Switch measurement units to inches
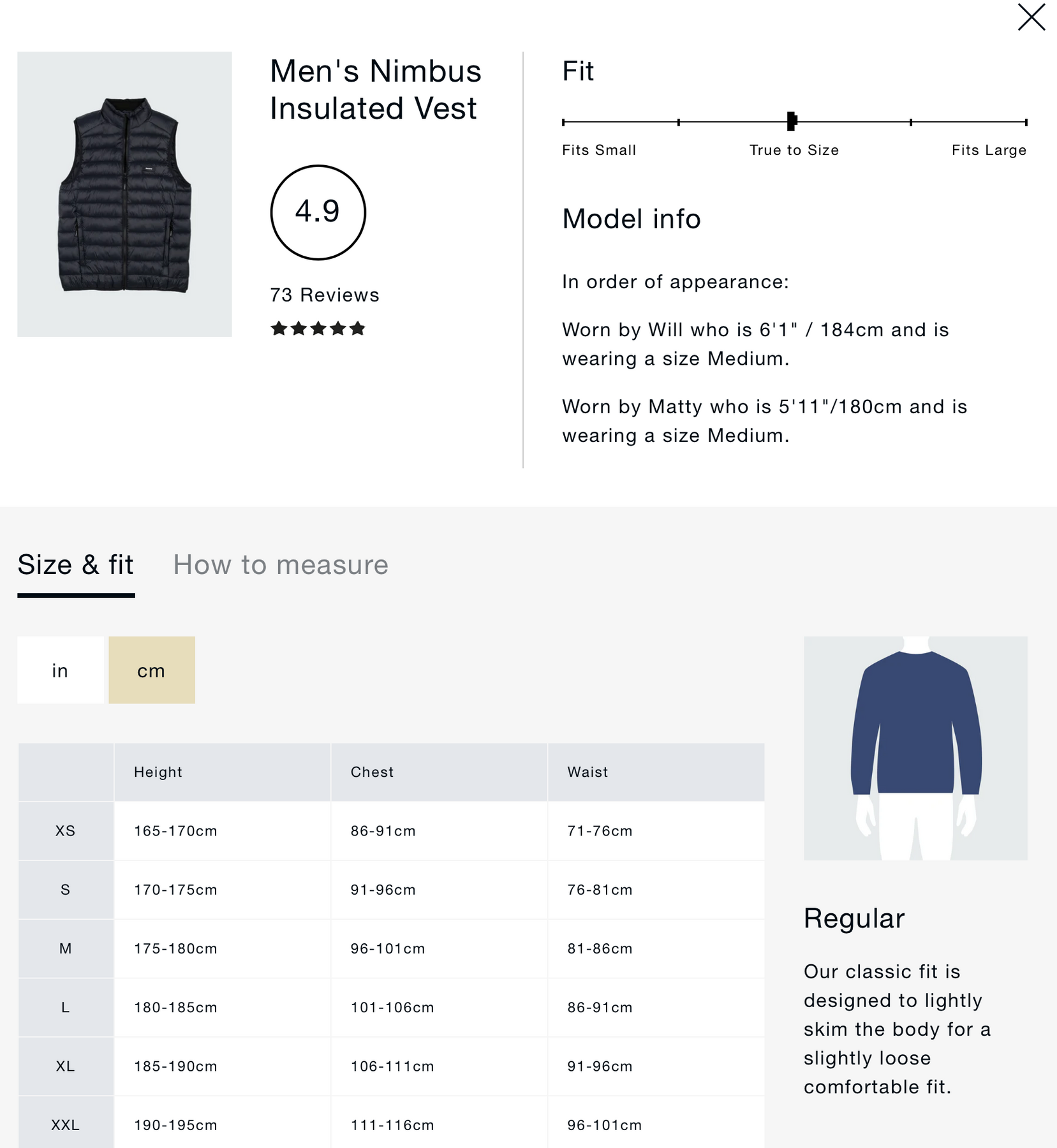1057x1148 pixels. point(60,670)
